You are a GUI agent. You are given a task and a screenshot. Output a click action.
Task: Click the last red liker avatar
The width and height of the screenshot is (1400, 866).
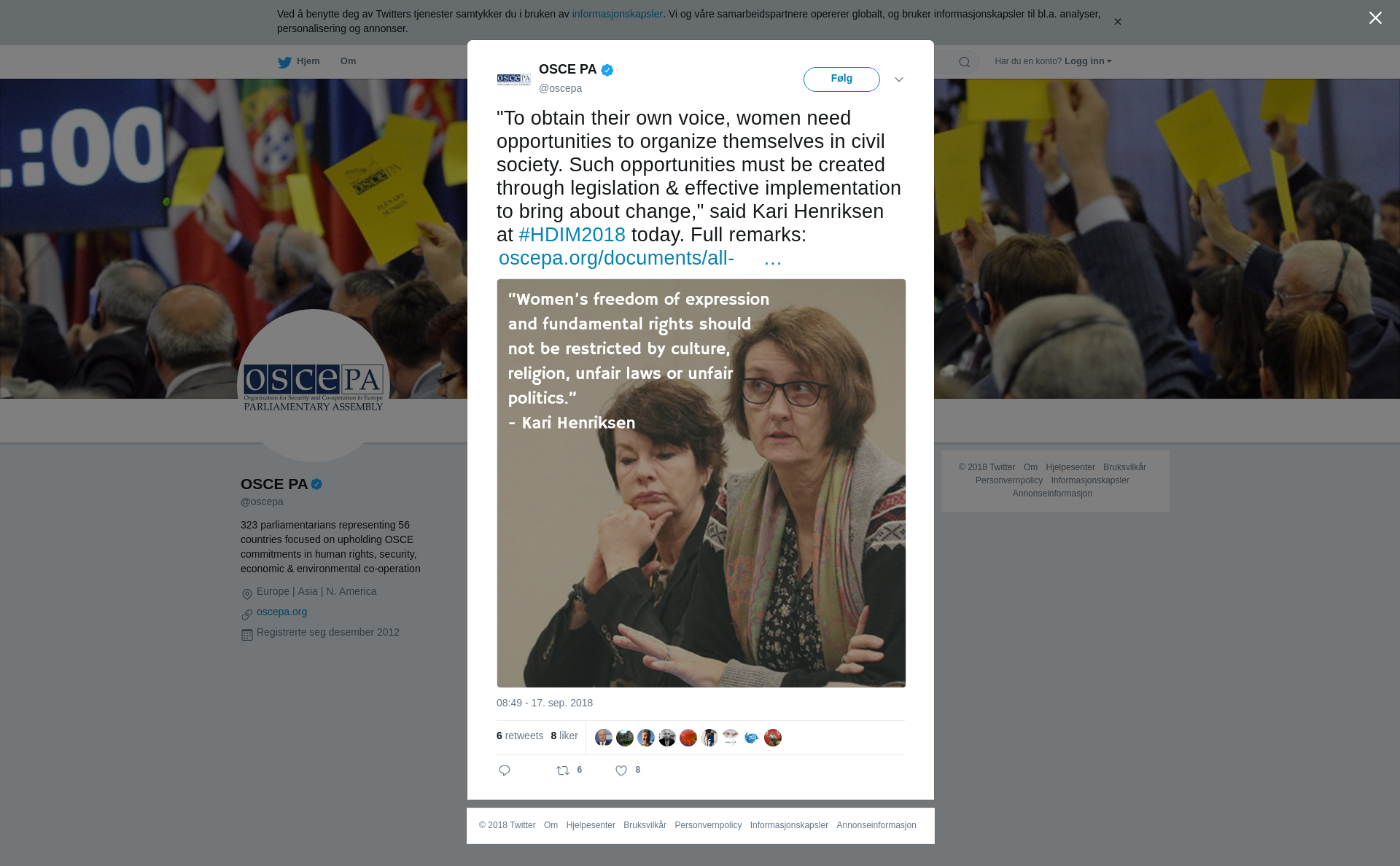coord(773,738)
